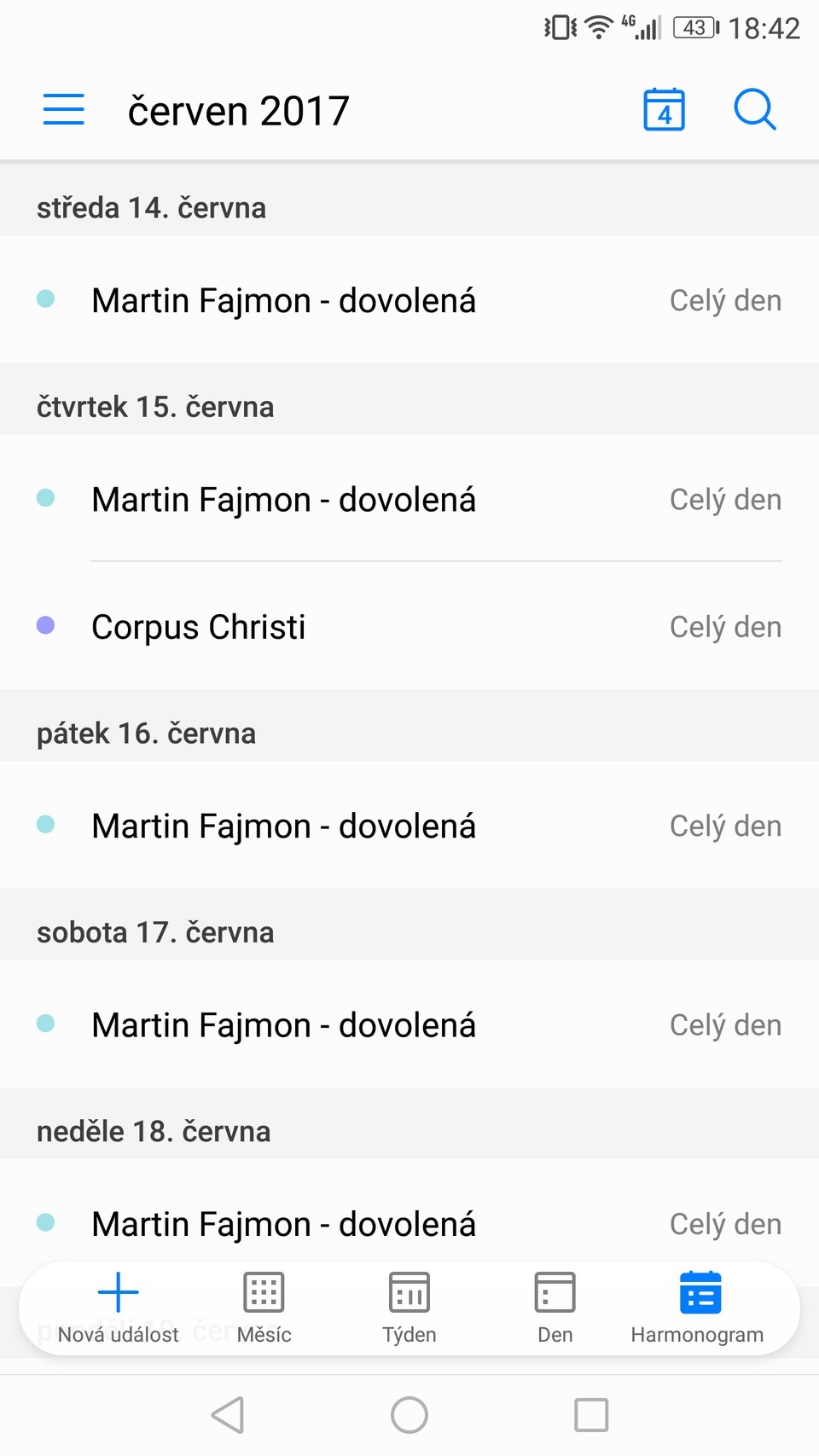Jump to today using calendar icon
Screen dimensions: 819x1456
pyautogui.click(x=664, y=110)
